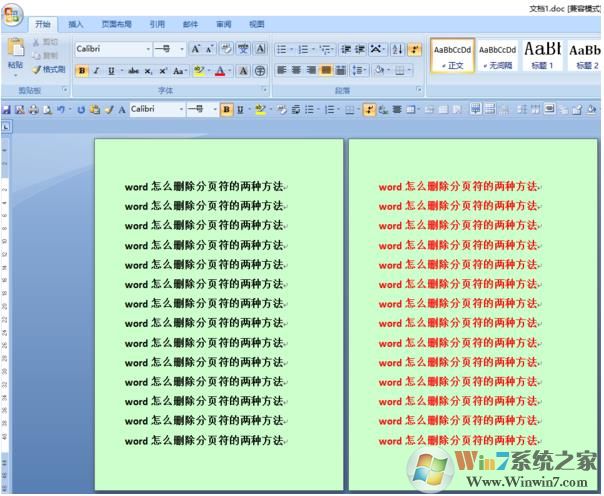604x496 pixels.
Task: Open the paragraph shading paint bucket
Action: [381, 70]
